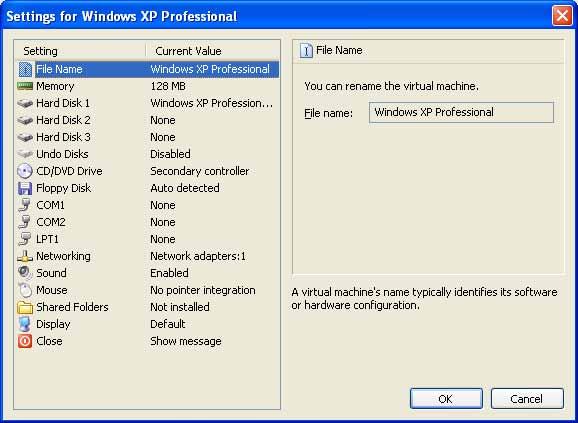
Task: Click the CD/DVD Drive disc icon
Action: tap(25, 171)
